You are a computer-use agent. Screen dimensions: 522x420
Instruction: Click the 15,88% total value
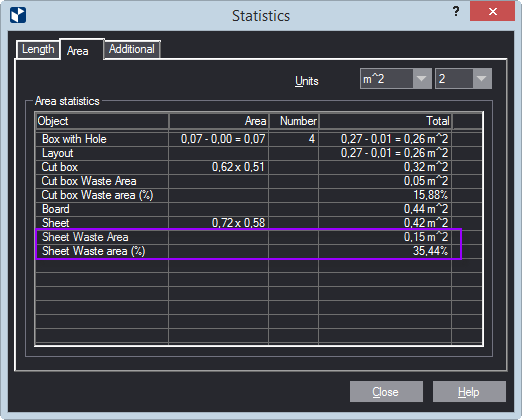(x=430, y=195)
